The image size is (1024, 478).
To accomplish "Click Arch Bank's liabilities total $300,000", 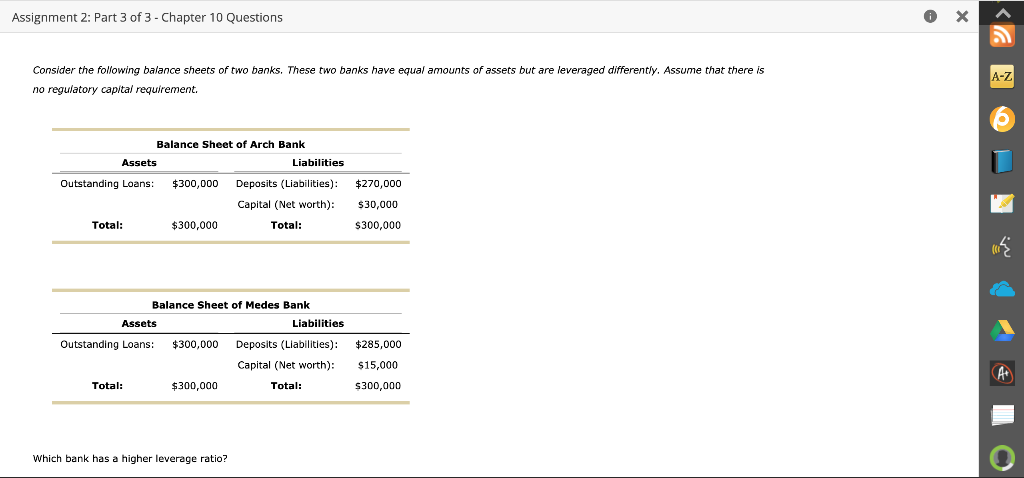I will [x=378, y=225].
